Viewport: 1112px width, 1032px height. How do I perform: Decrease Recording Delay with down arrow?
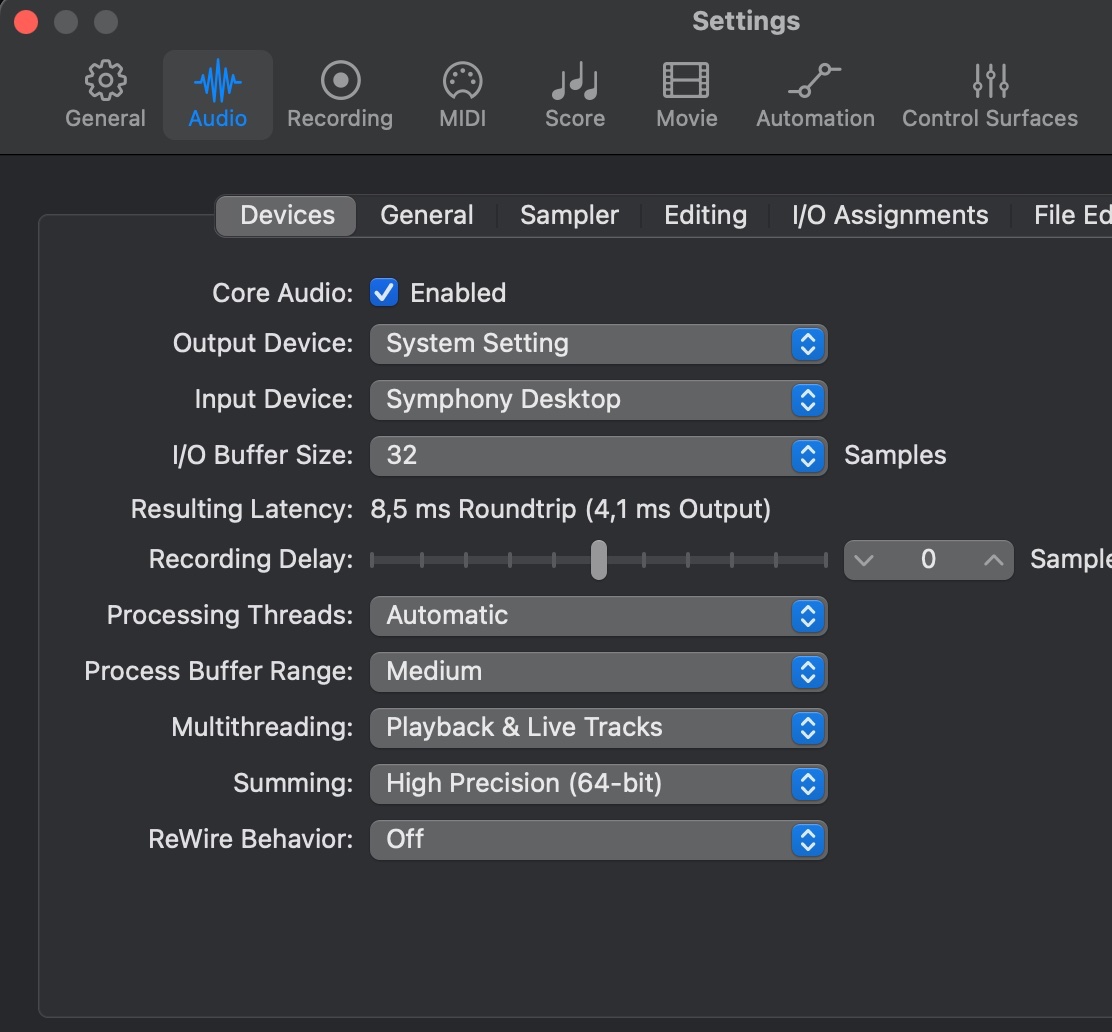[865, 560]
